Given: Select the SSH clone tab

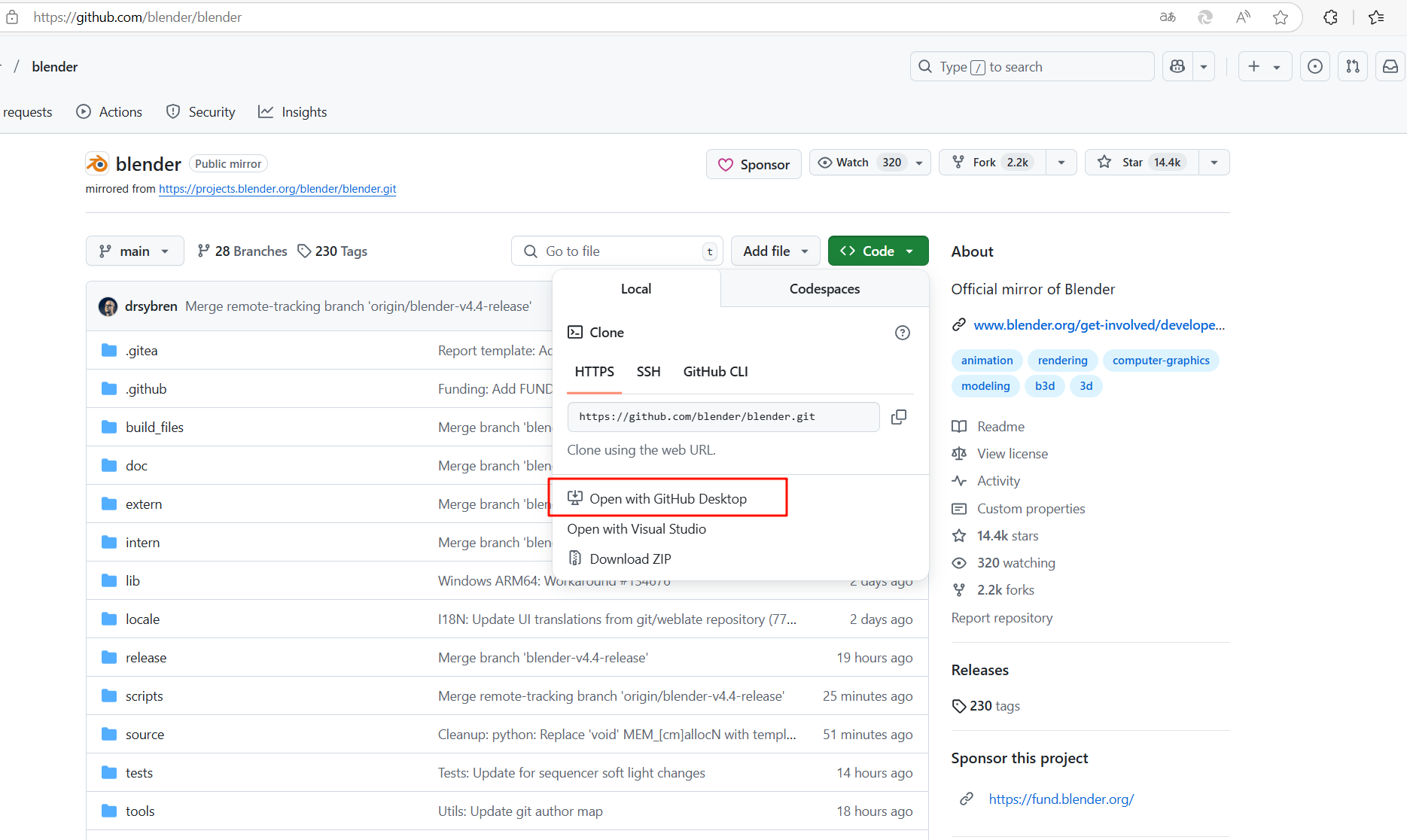Looking at the screenshot, I should (x=648, y=372).
